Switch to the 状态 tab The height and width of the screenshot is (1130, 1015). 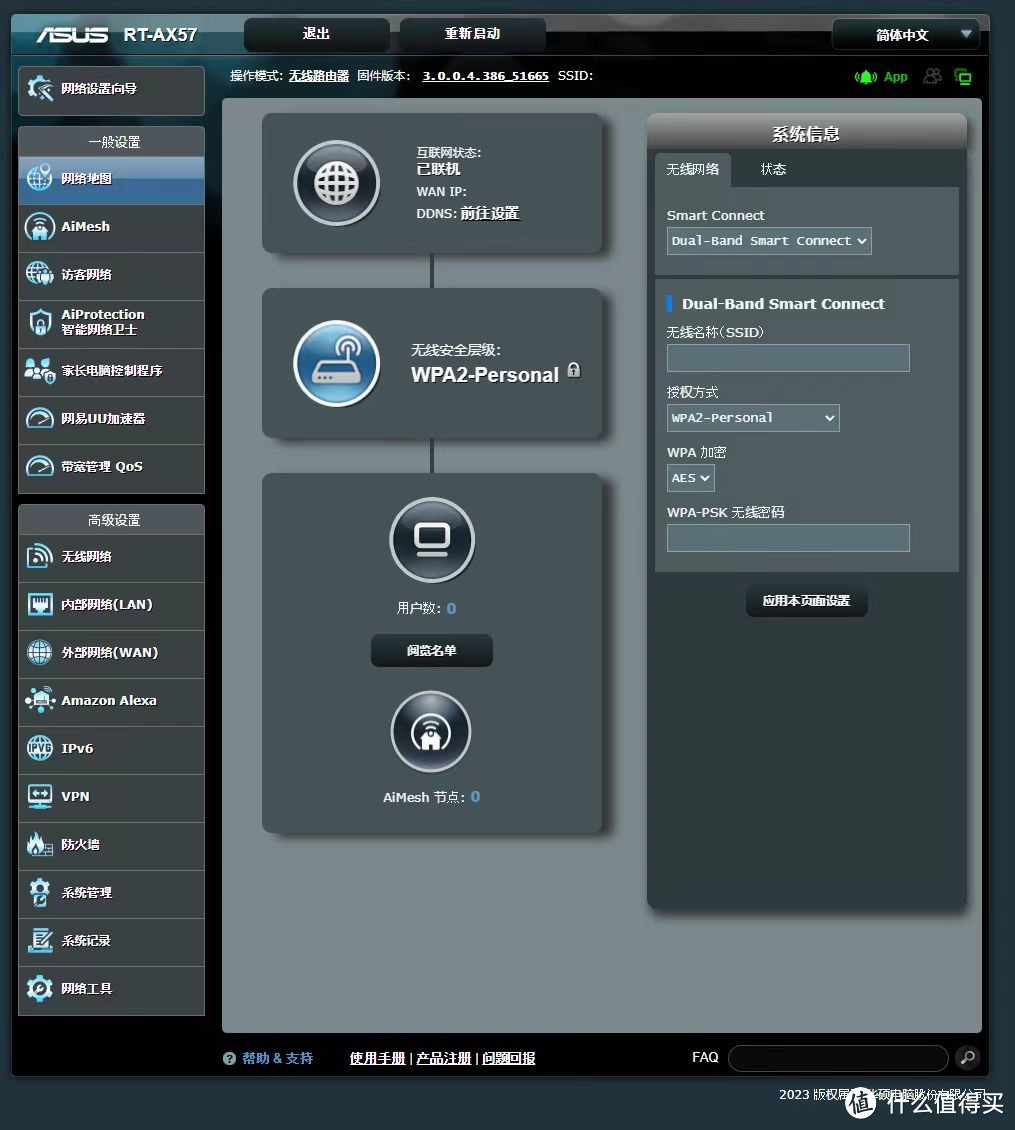click(x=773, y=169)
